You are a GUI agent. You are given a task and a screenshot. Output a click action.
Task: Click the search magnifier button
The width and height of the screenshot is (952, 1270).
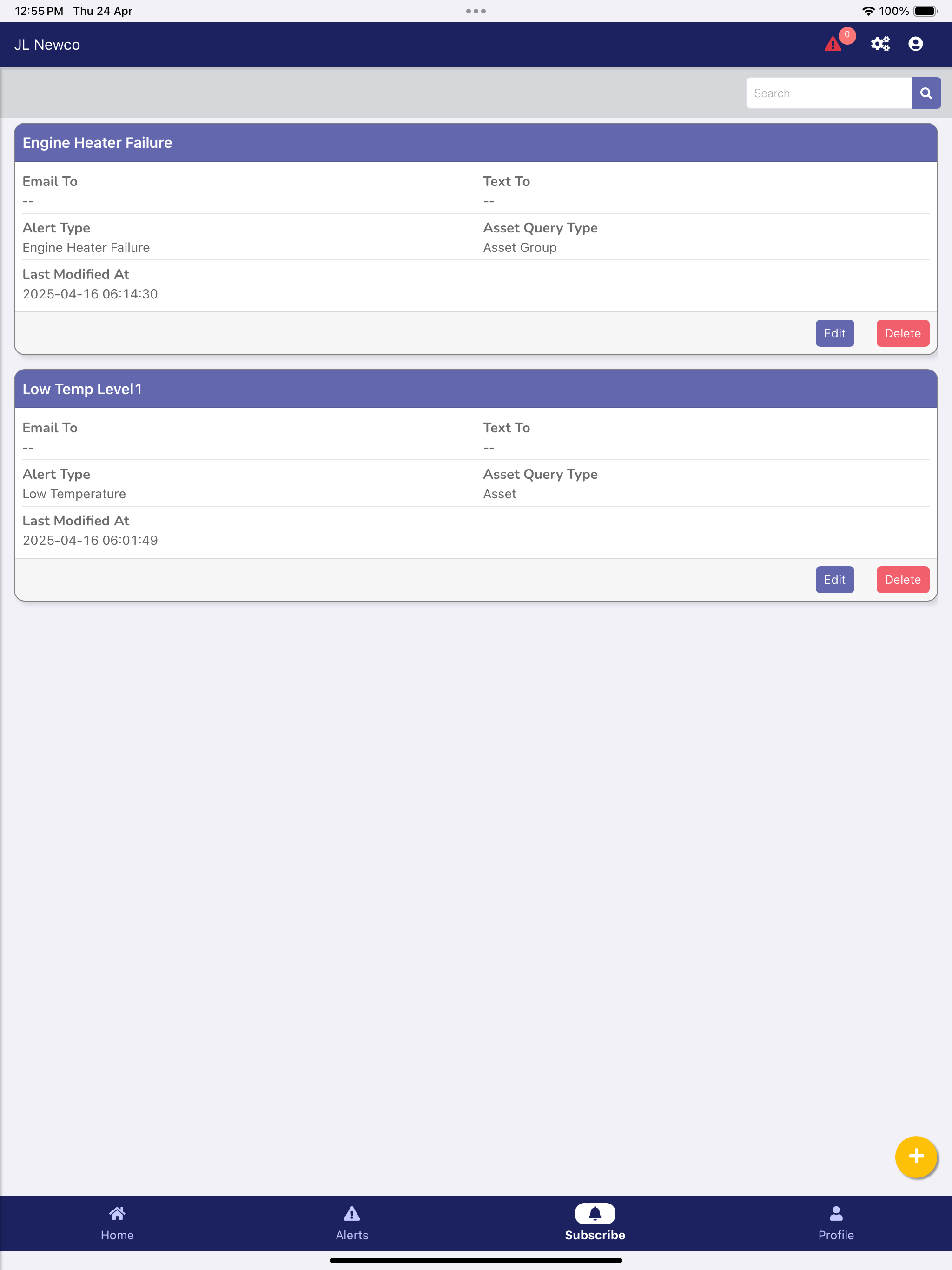tap(926, 93)
